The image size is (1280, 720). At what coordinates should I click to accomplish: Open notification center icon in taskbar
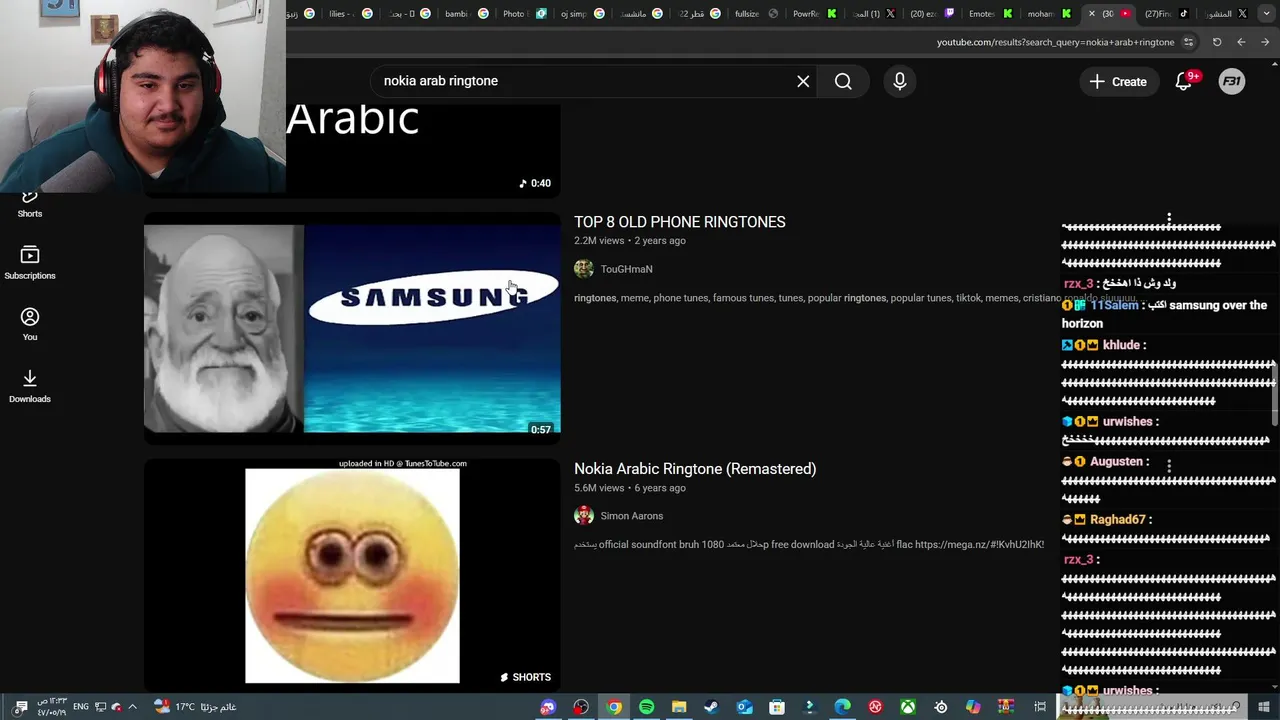(20, 707)
